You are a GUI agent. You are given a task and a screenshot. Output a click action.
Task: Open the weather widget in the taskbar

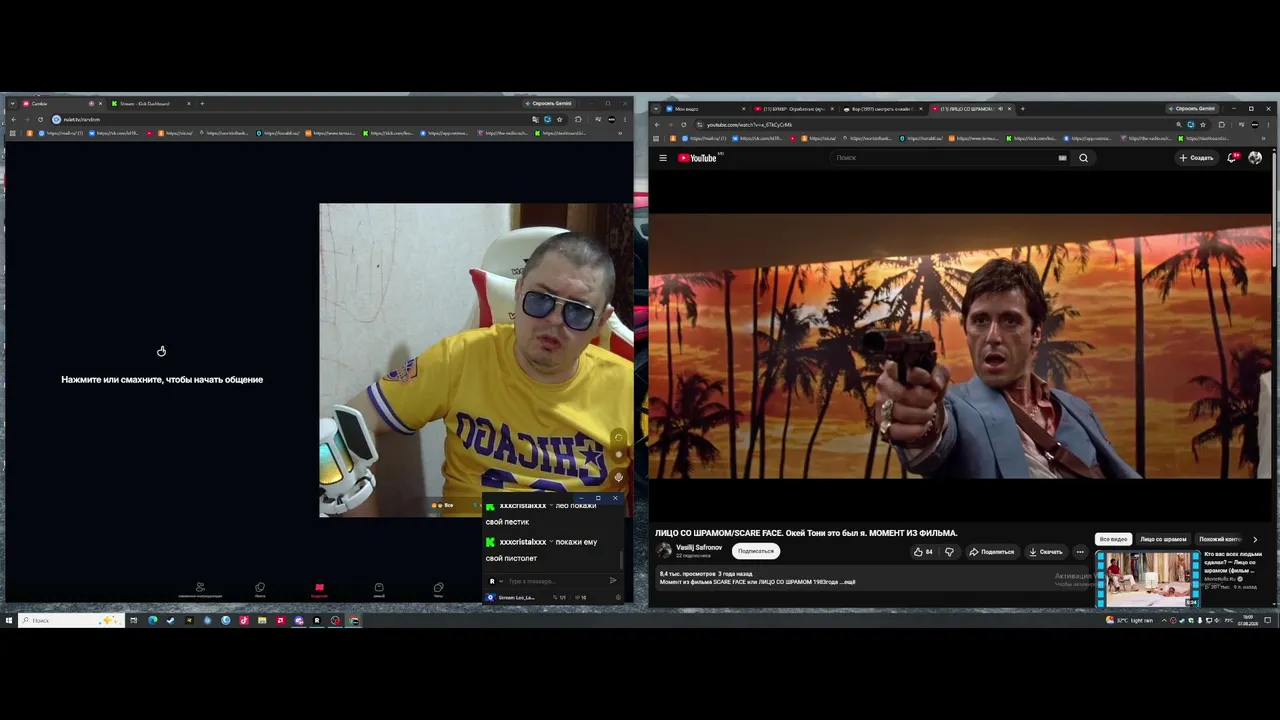coord(1130,621)
